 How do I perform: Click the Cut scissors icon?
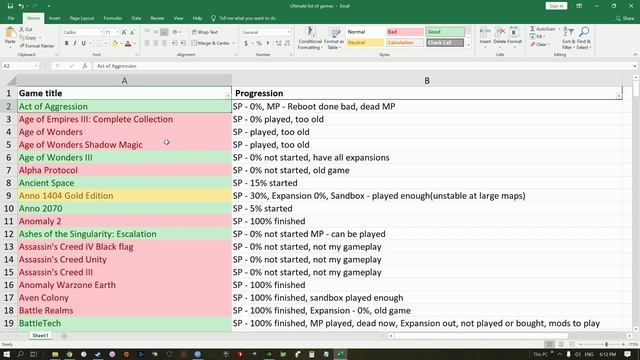22,29
